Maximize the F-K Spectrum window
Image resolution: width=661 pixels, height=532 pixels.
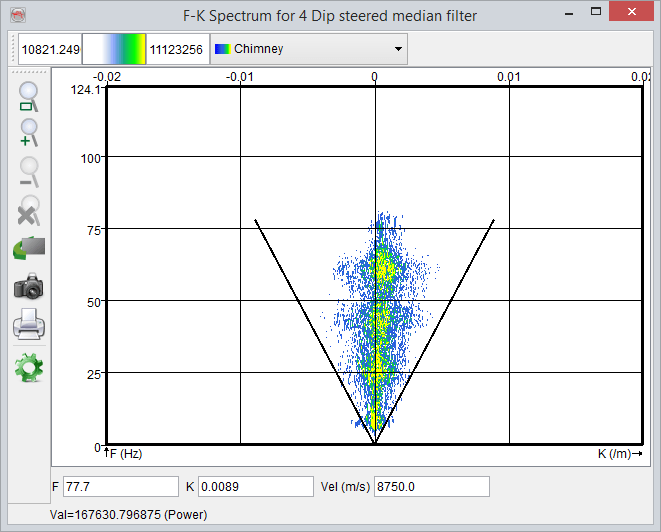pos(596,13)
